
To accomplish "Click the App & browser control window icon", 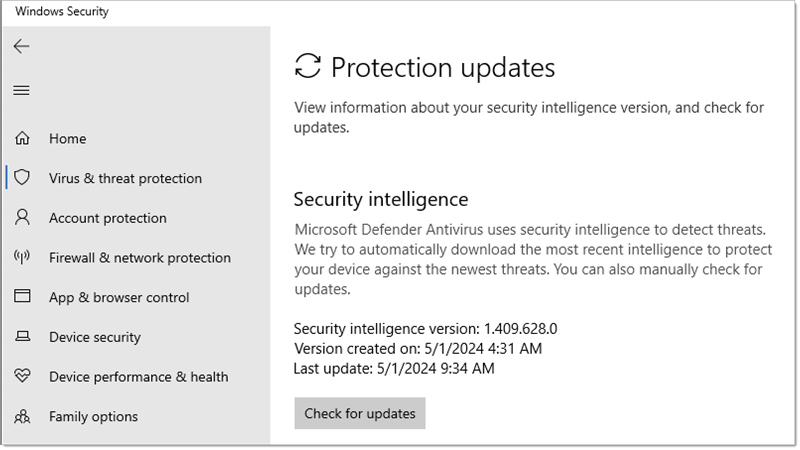I will click(22, 297).
